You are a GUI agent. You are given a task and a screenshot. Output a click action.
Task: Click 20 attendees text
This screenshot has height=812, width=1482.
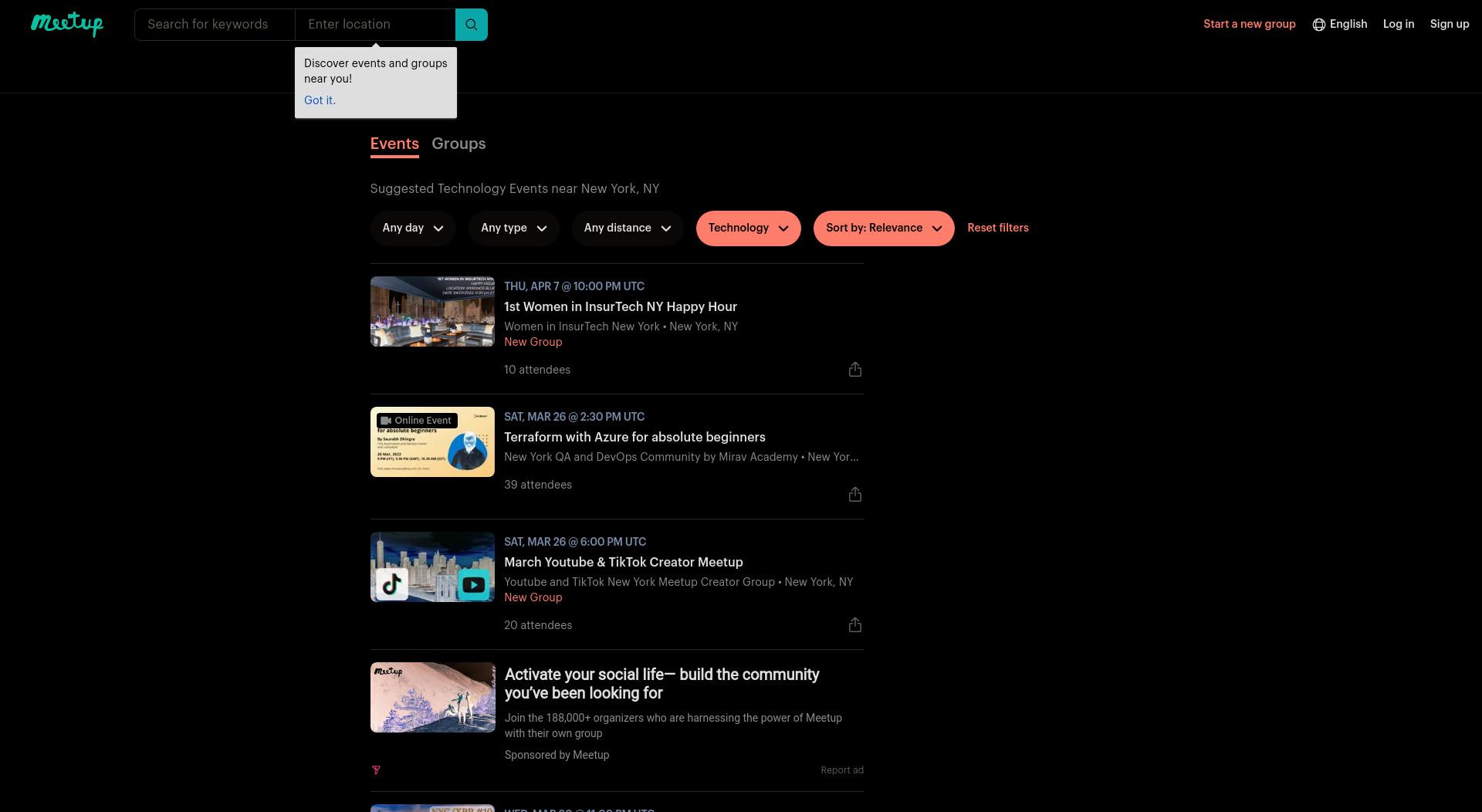click(x=538, y=626)
